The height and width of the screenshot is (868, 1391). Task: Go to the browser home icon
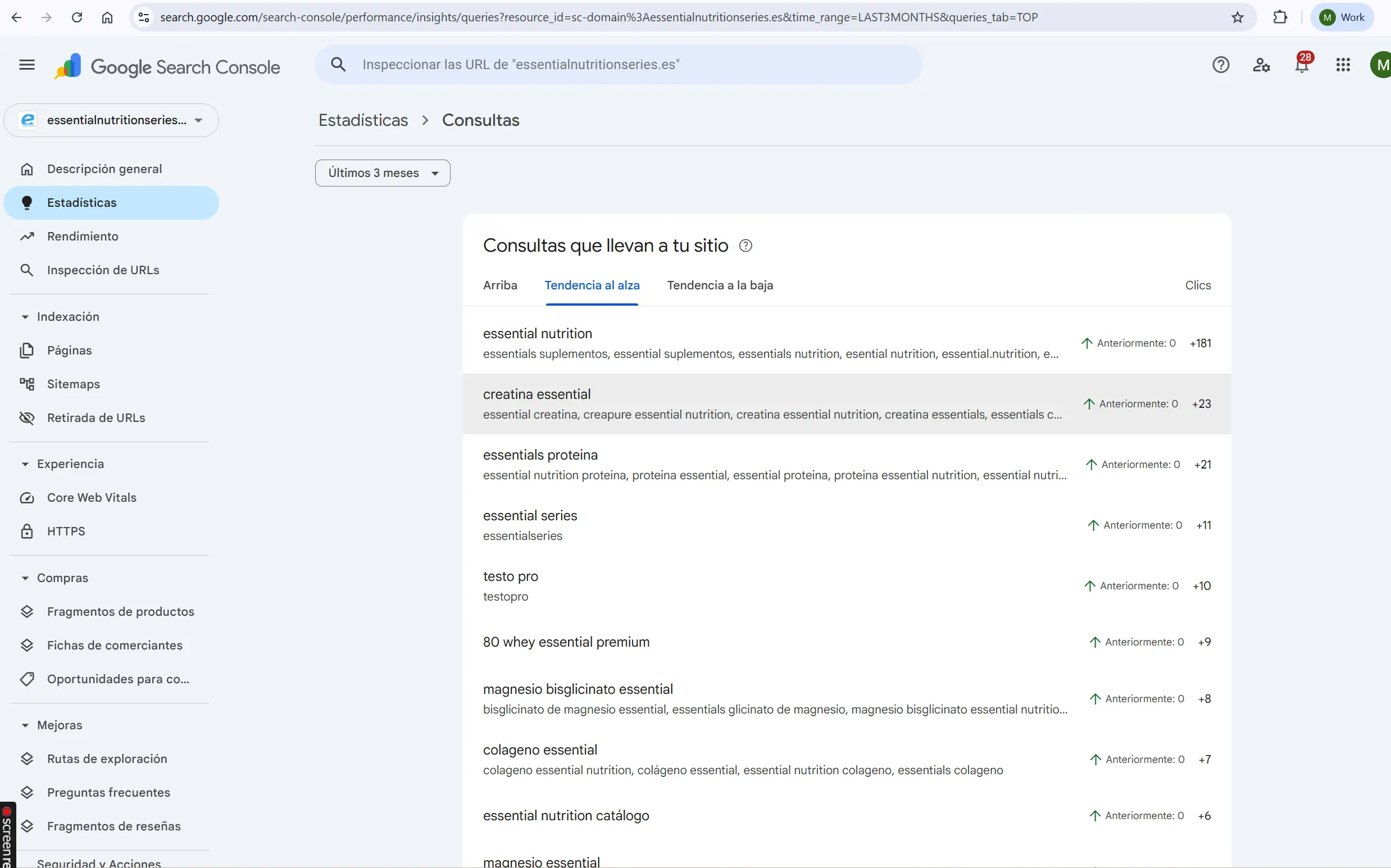pyautogui.click(x=107, y=17)
